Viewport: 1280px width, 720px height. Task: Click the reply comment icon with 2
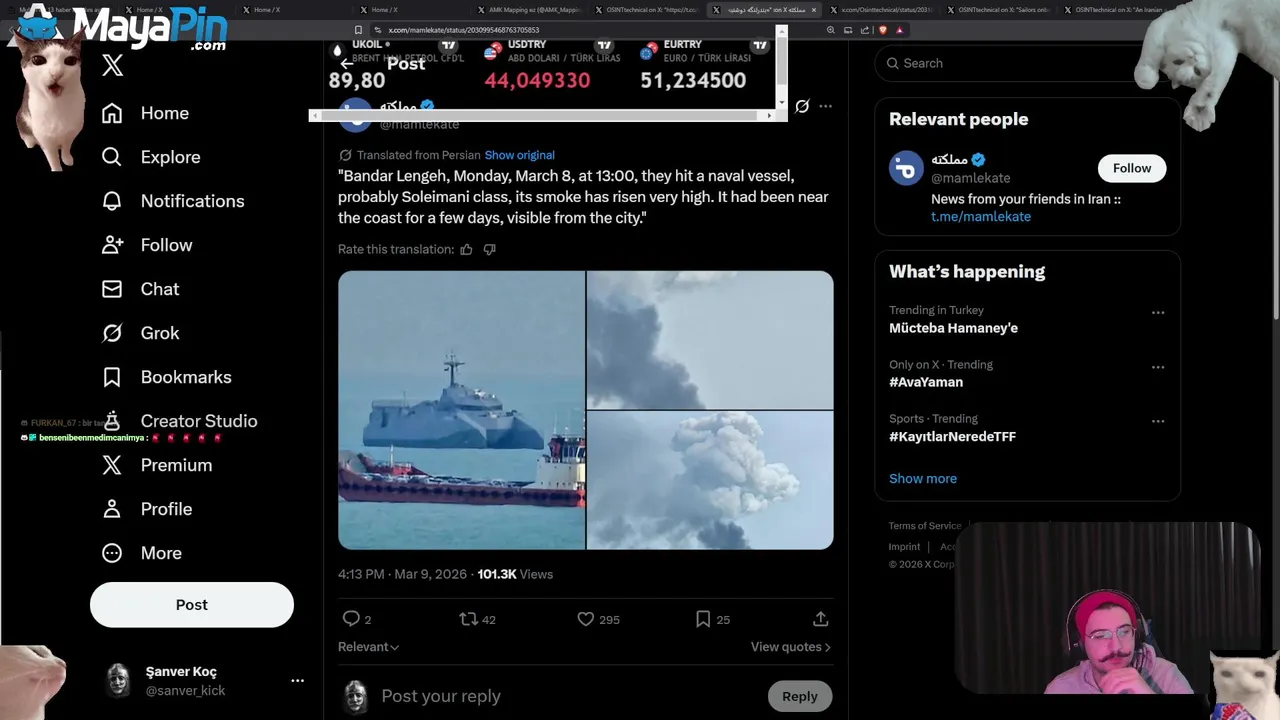tap(351, 619)
